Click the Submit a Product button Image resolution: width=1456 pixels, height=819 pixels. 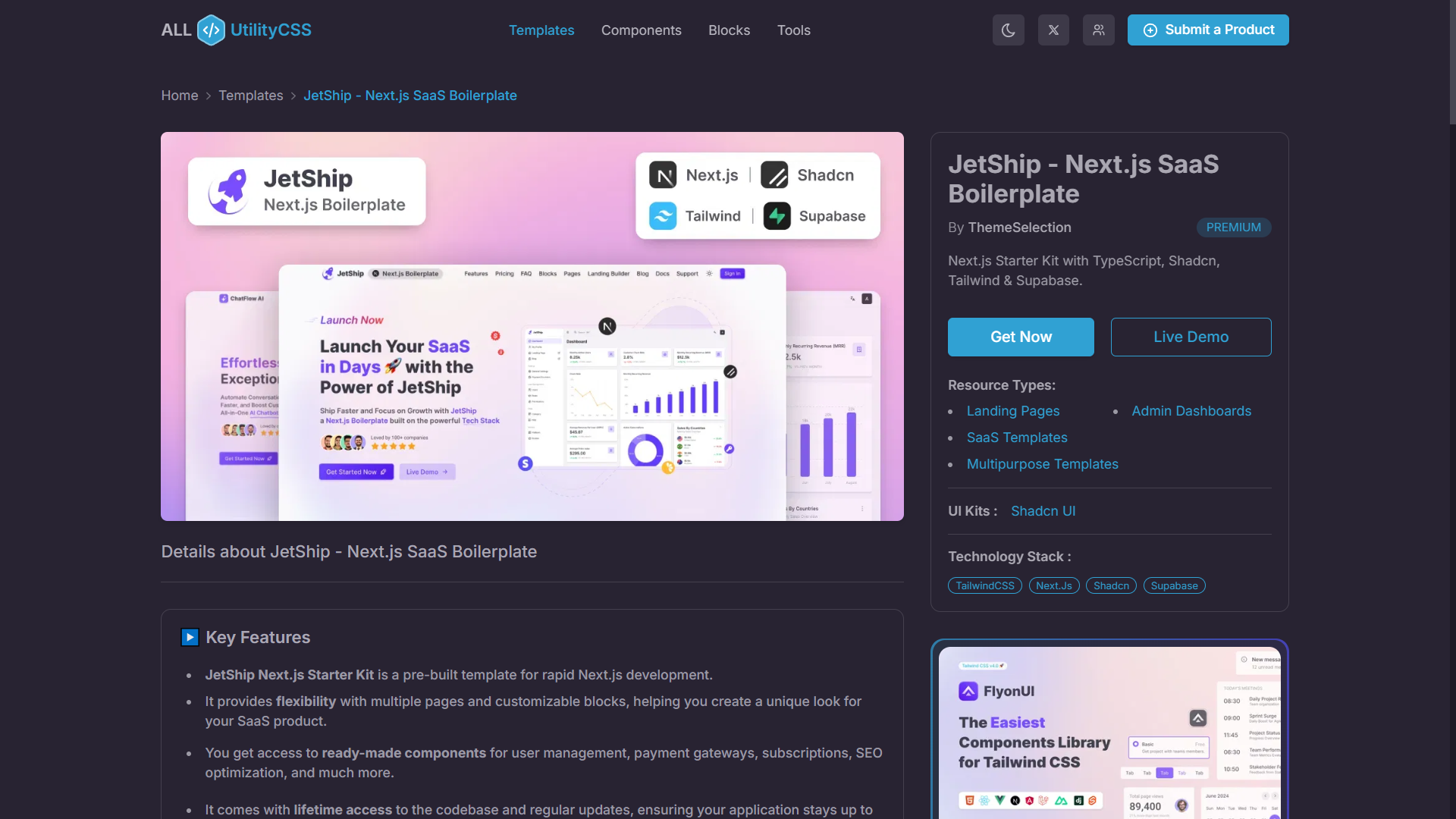tap(1208, 30)
